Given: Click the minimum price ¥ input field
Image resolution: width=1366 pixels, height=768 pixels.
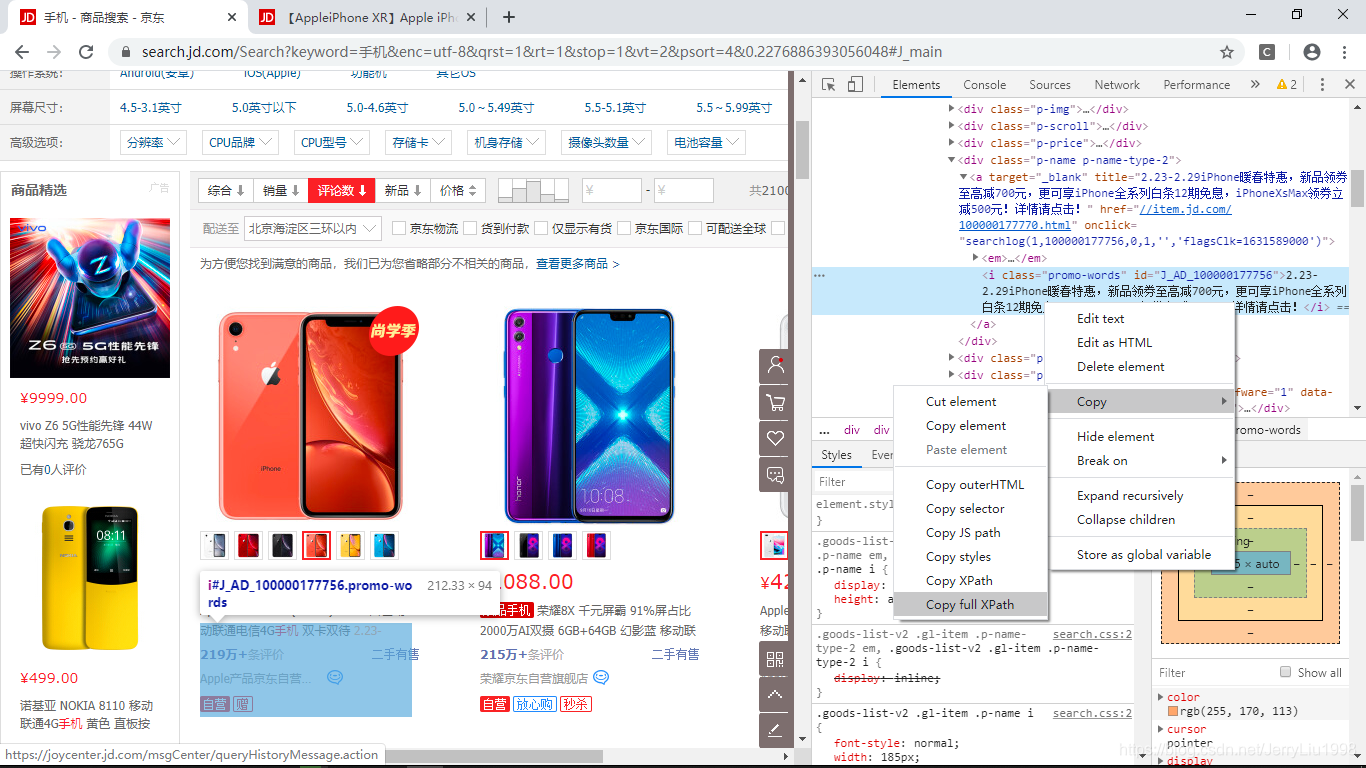Looking at the screenshot, I should [x=611, y=190].
